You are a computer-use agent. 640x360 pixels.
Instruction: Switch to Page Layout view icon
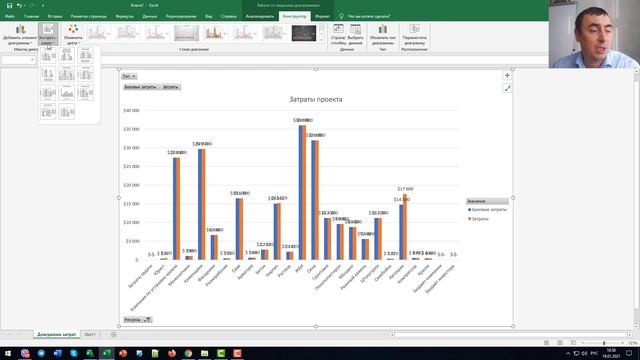click(560, 343)
